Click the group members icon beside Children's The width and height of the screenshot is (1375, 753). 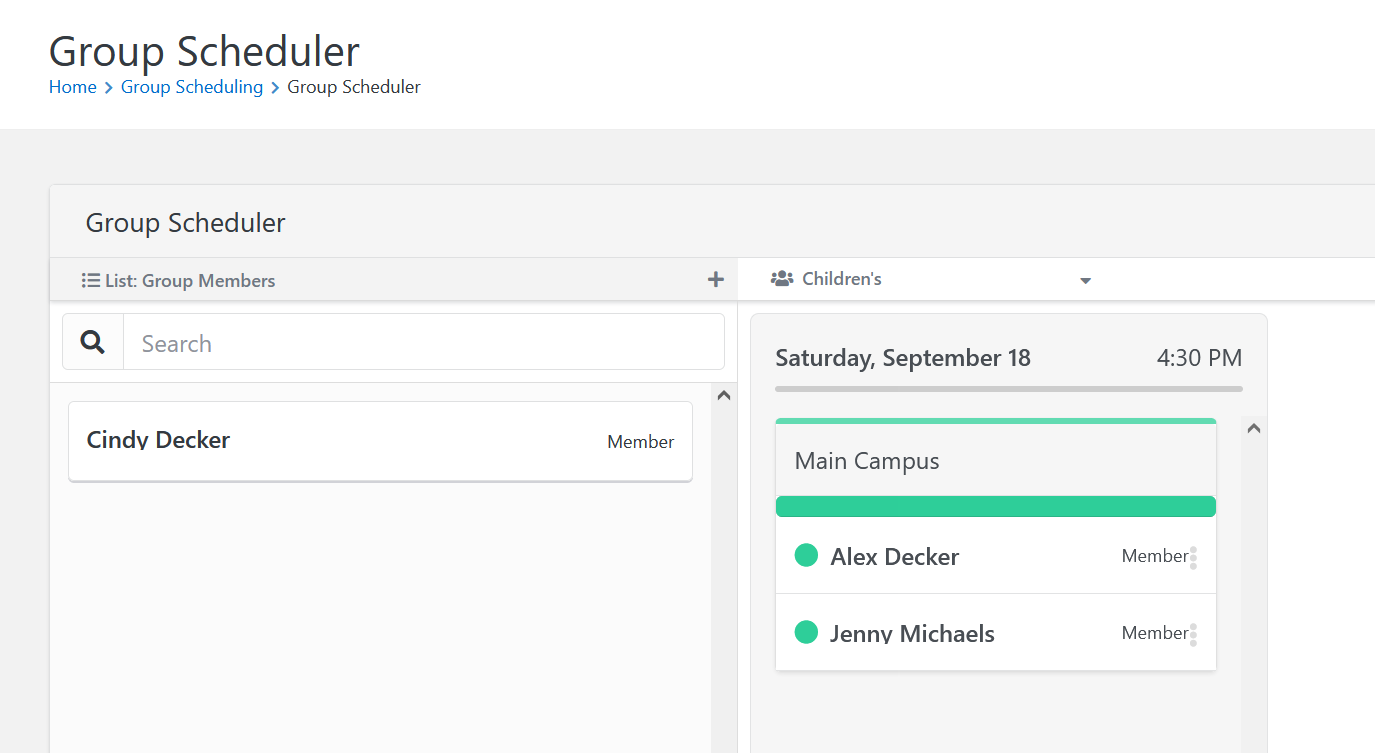point(781,278)
